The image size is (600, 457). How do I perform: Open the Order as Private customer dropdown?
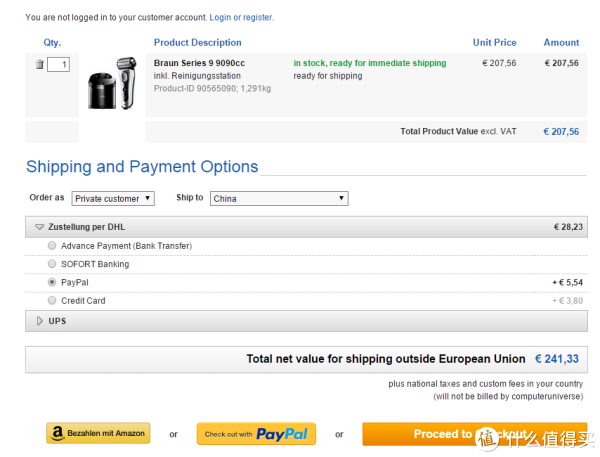click(x=113, y=199)
